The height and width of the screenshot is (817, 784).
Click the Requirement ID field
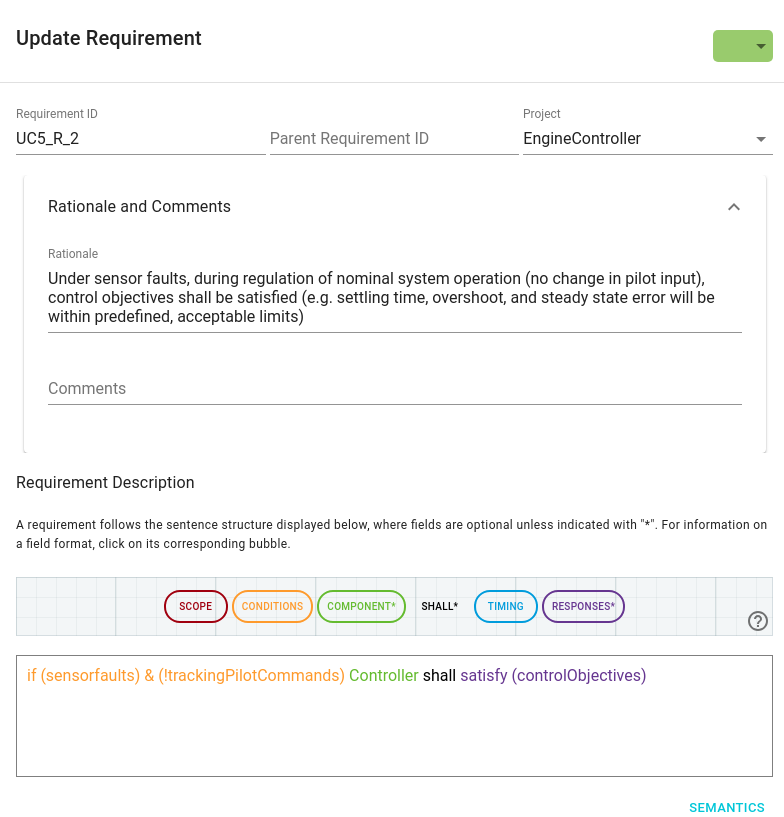point(140,139)
